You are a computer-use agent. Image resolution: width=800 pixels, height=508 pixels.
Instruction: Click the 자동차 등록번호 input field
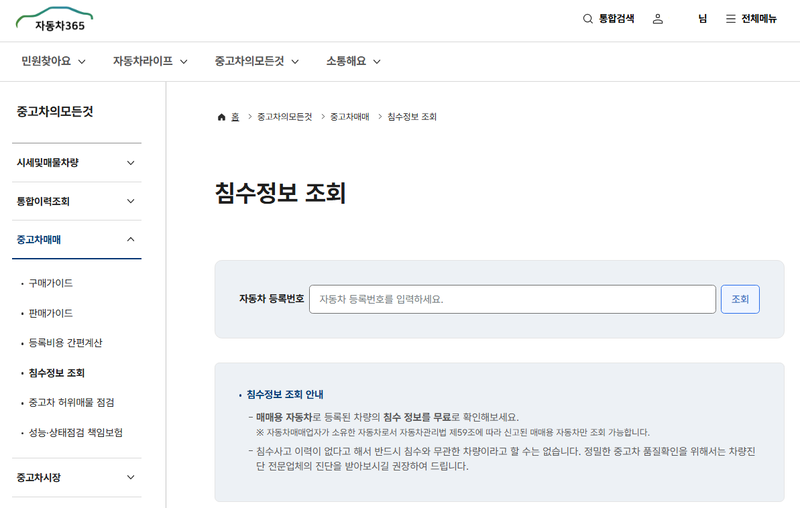(x=512, y=299)
